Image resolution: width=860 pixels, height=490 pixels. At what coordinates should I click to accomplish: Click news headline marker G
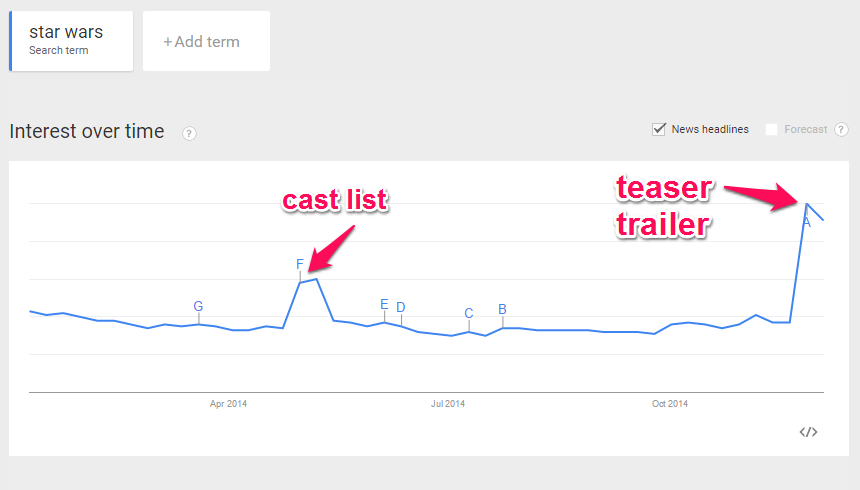point(198,306)
